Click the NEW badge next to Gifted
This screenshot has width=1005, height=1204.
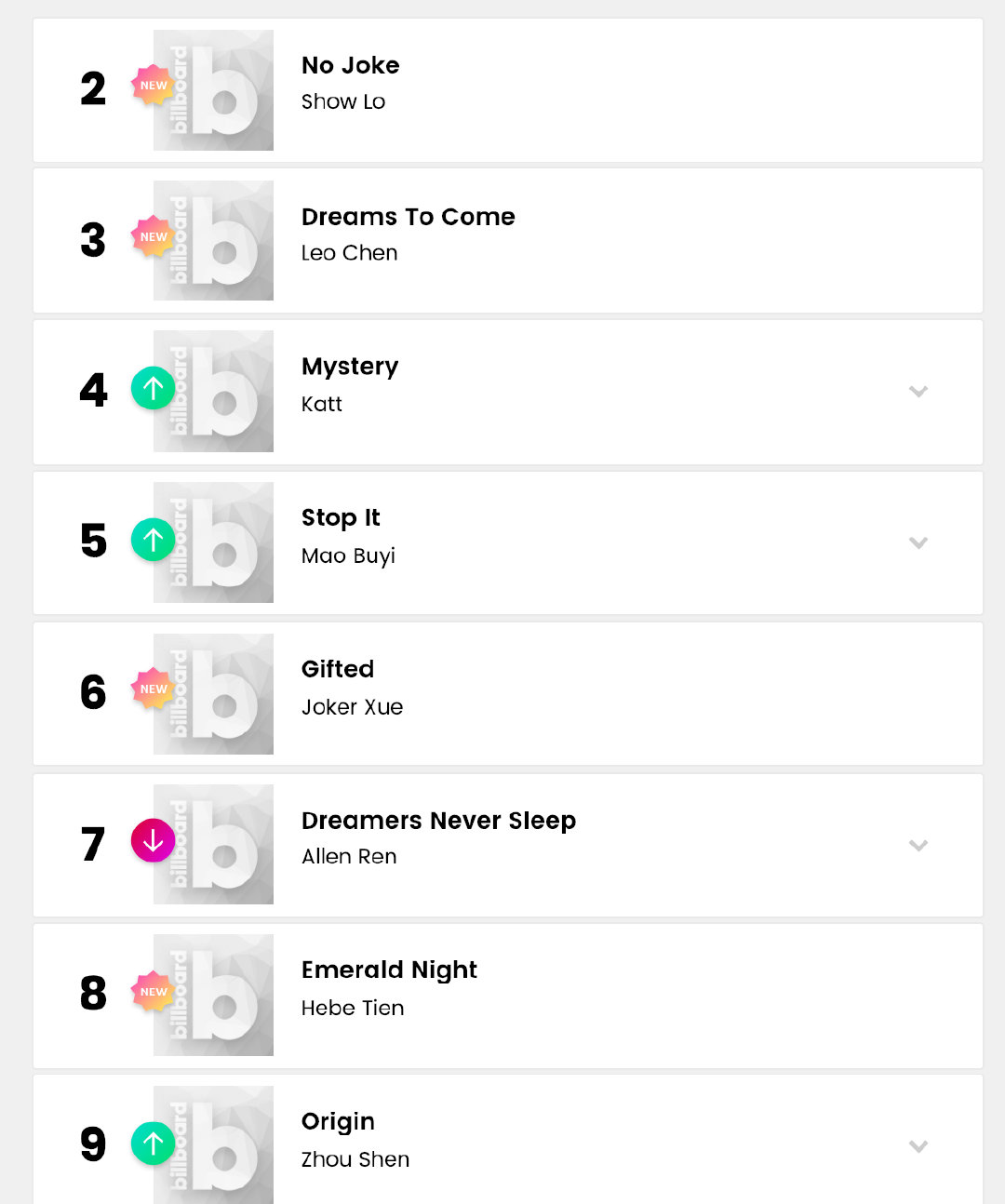[x=154, y=689]
